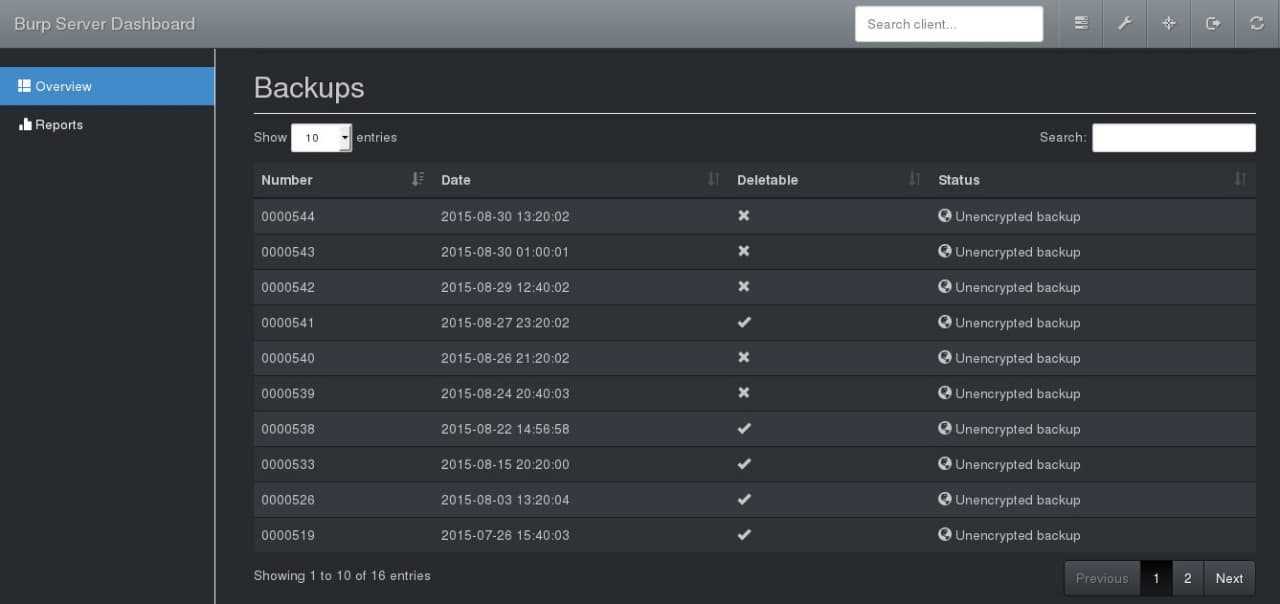Sort table by Deletable column

pyautogui.click(x=829, y=180)
